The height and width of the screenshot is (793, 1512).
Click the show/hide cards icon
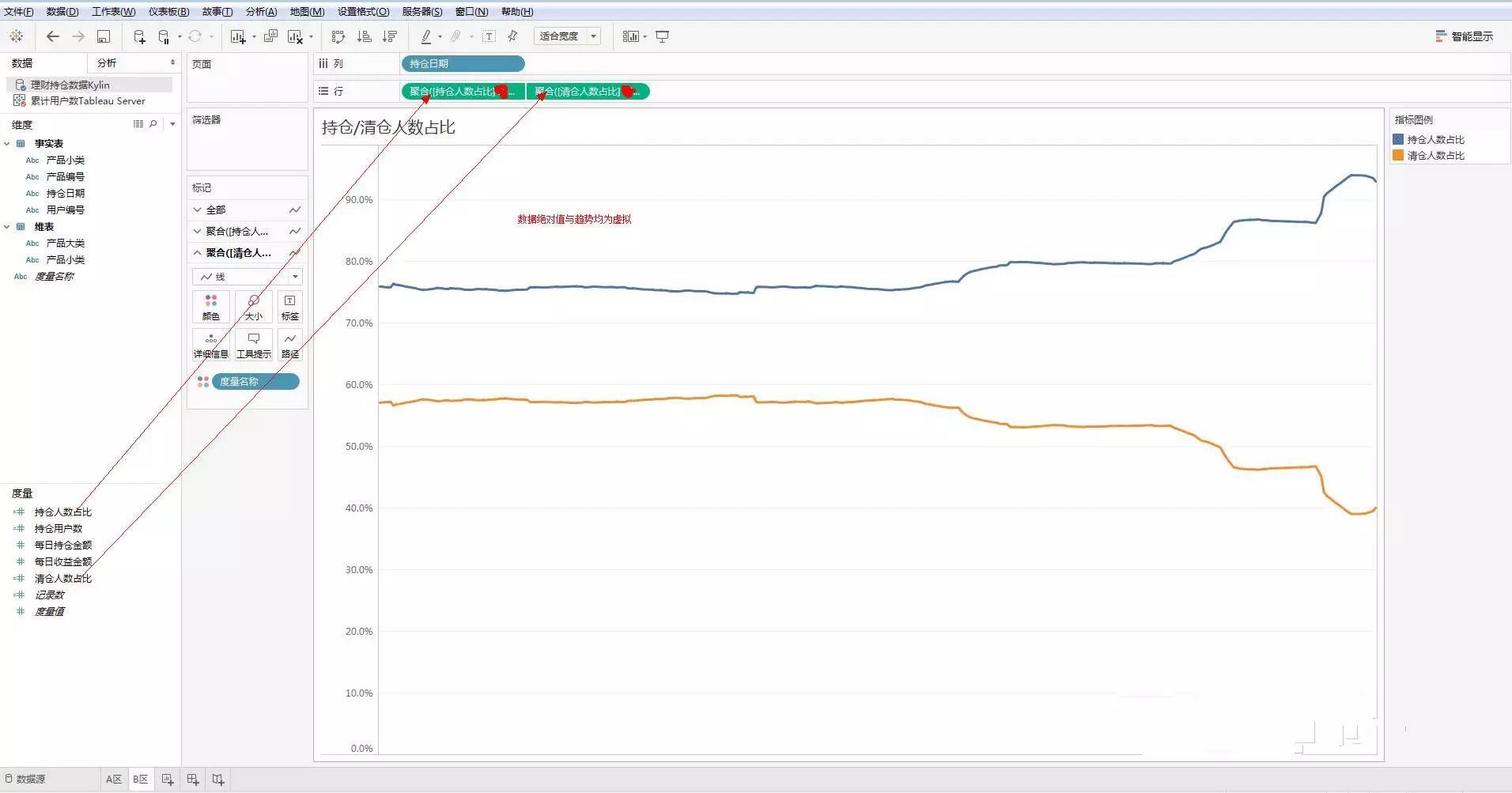(630, 36)
